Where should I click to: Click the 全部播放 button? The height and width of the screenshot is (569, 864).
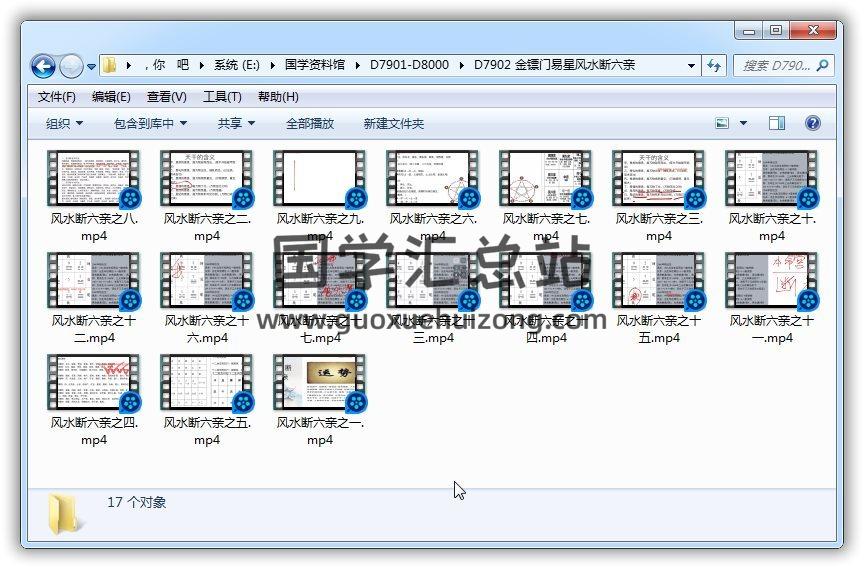(x=310, y=123)
